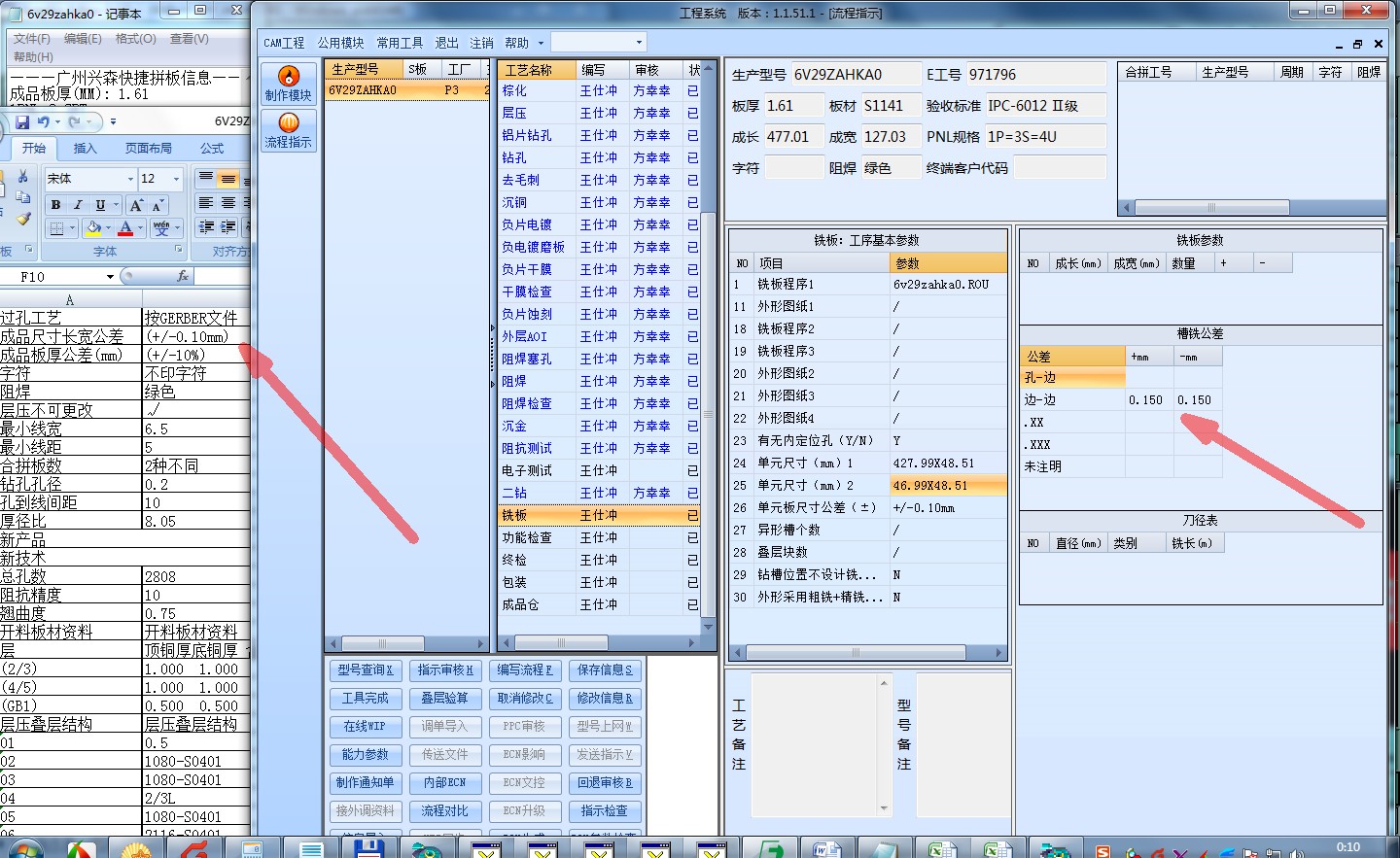Click the middle-align icon in Excel
This screenshot has width=1400, height=858.
(x=227, y=178)
